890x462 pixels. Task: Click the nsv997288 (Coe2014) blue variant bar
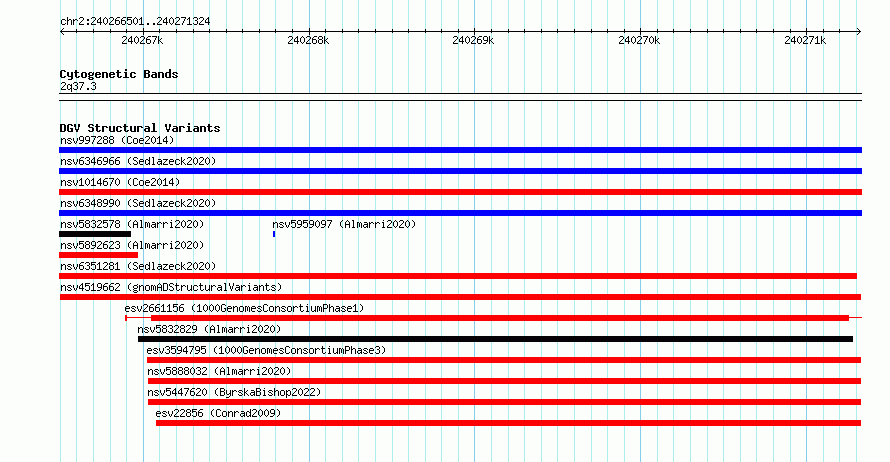[x=460, y=150]
